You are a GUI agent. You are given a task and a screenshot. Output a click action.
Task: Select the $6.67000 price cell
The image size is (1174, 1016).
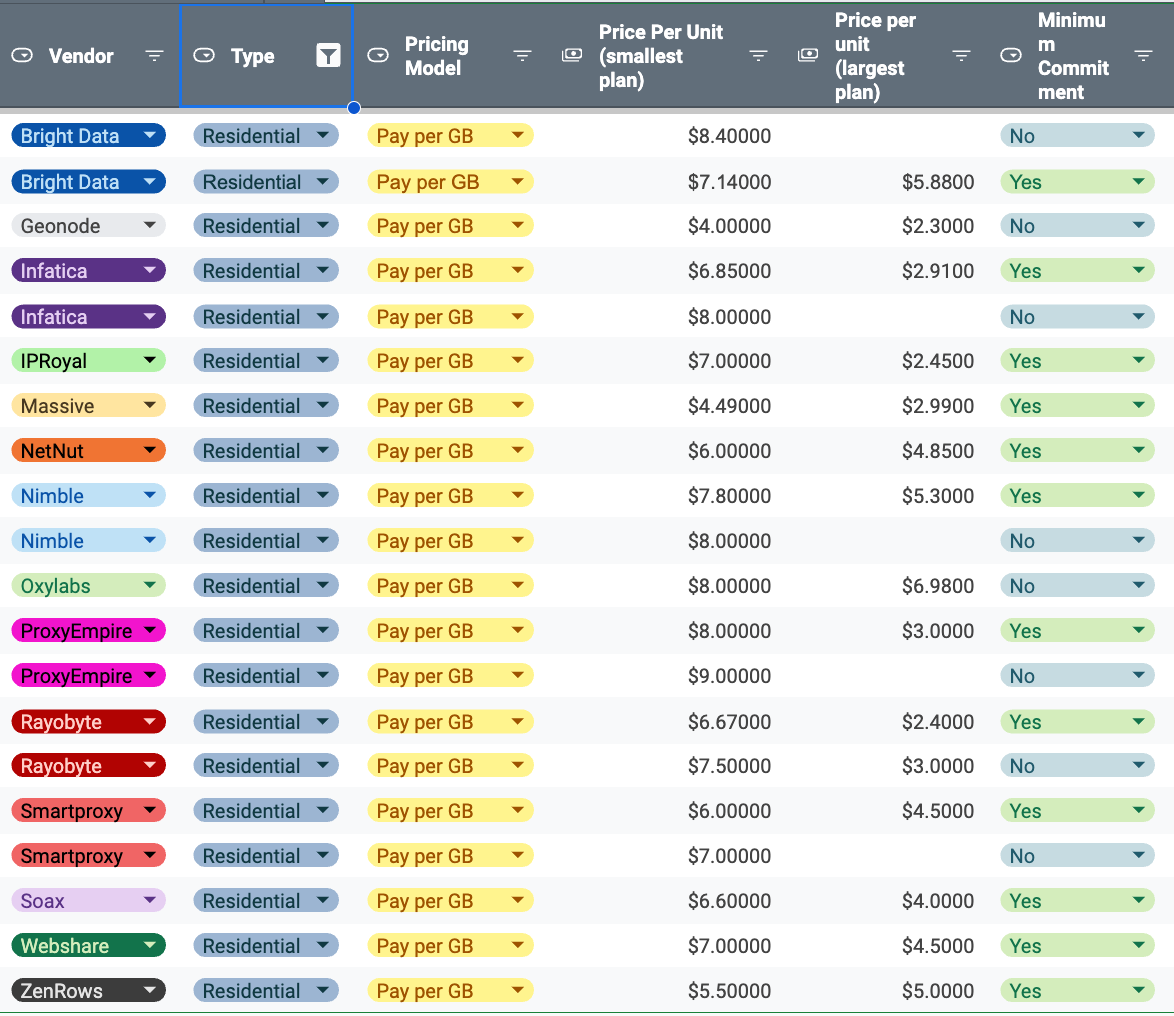729,722
